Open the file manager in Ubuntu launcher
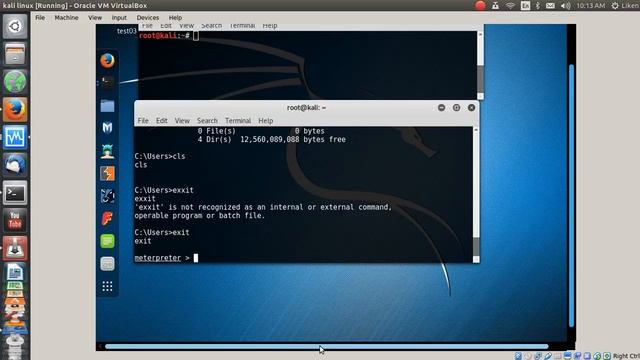Screen dimensions: 640x360 (15, 54)
